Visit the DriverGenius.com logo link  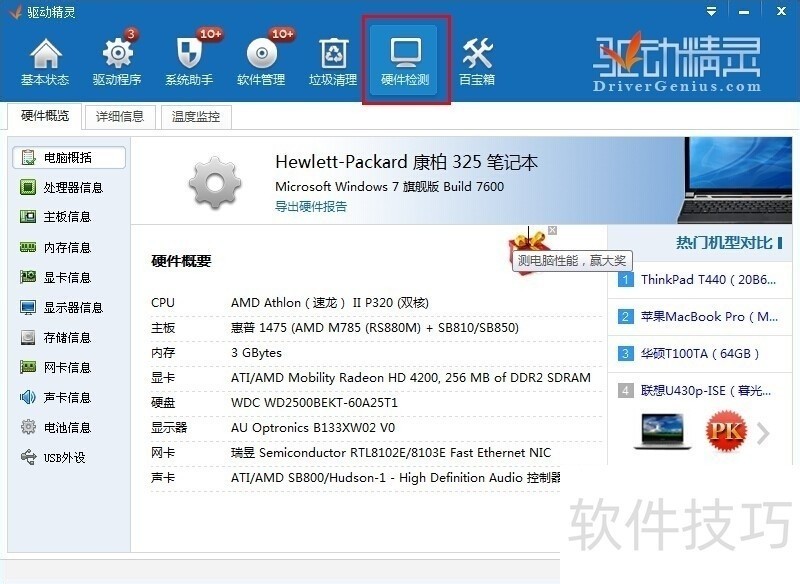click(x=677, y=60)
